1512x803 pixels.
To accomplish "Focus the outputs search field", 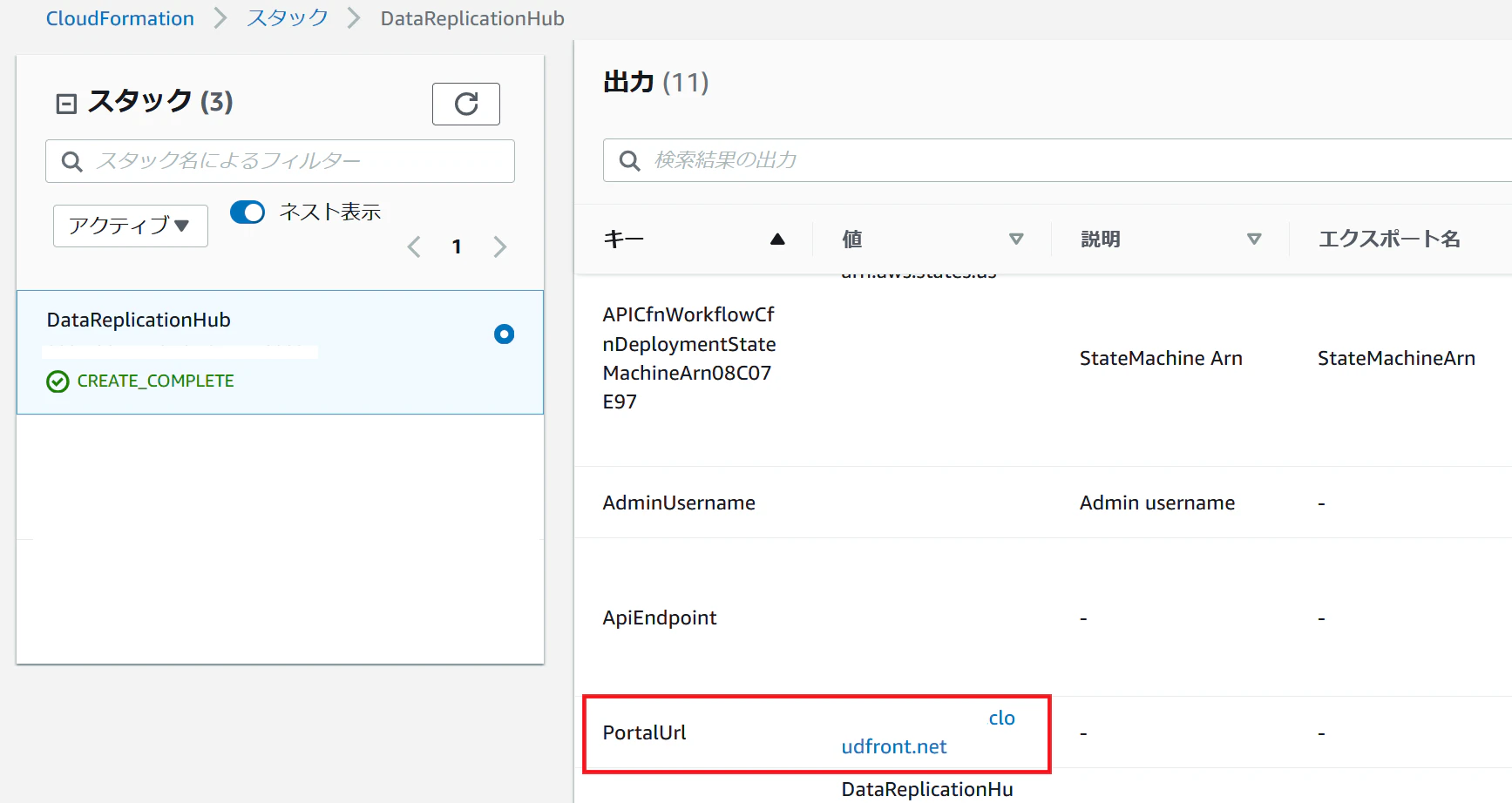I will pos(1057,160).
